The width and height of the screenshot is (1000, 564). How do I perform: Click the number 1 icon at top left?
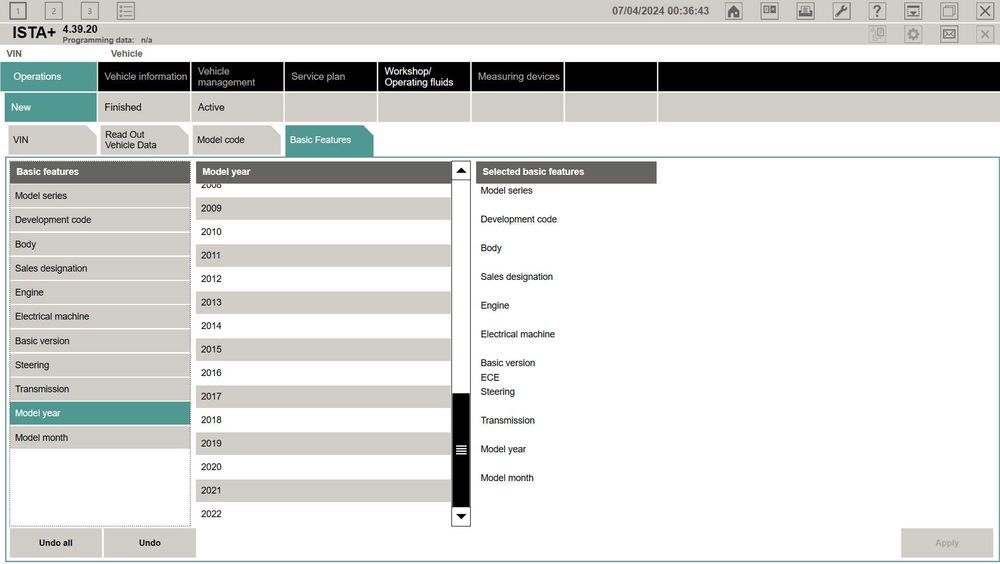click(x=18, y=11)
